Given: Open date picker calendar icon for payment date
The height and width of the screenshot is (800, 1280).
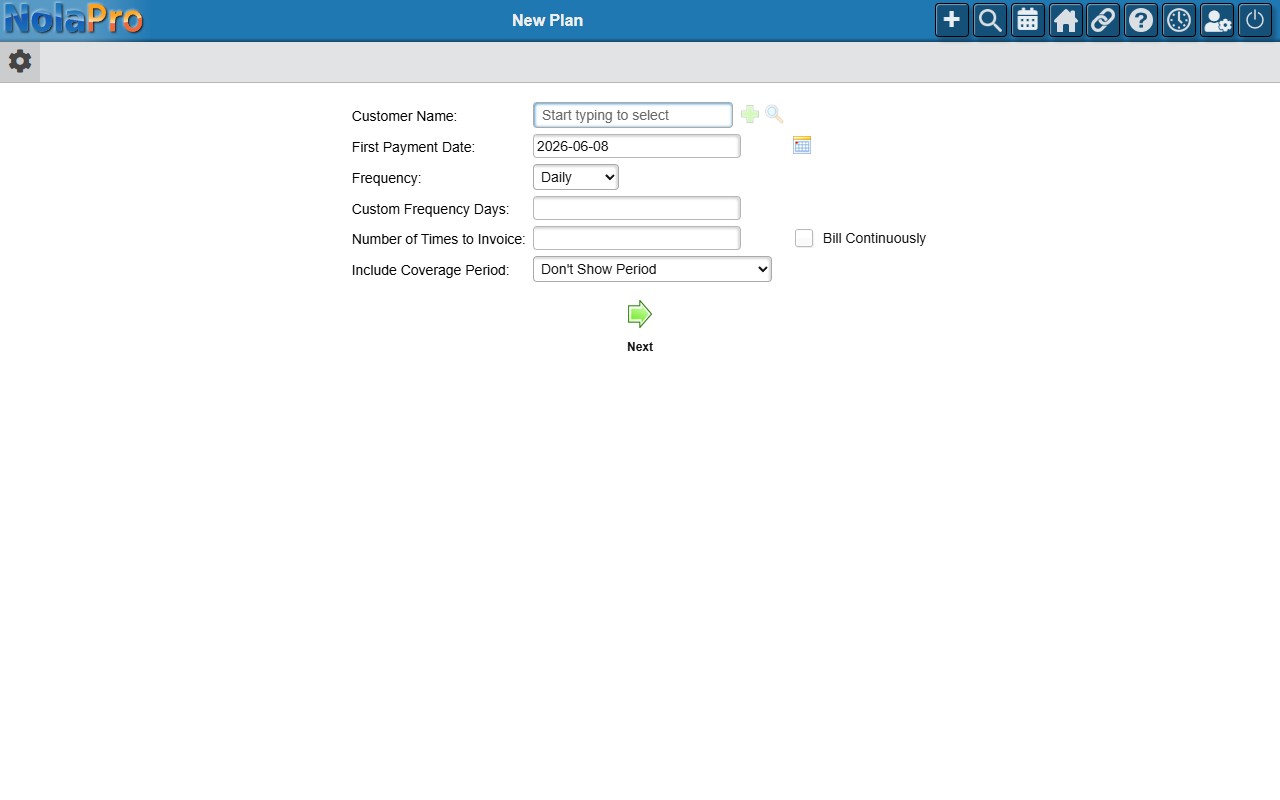Looking at the screenshot, I should click(802, 146).
